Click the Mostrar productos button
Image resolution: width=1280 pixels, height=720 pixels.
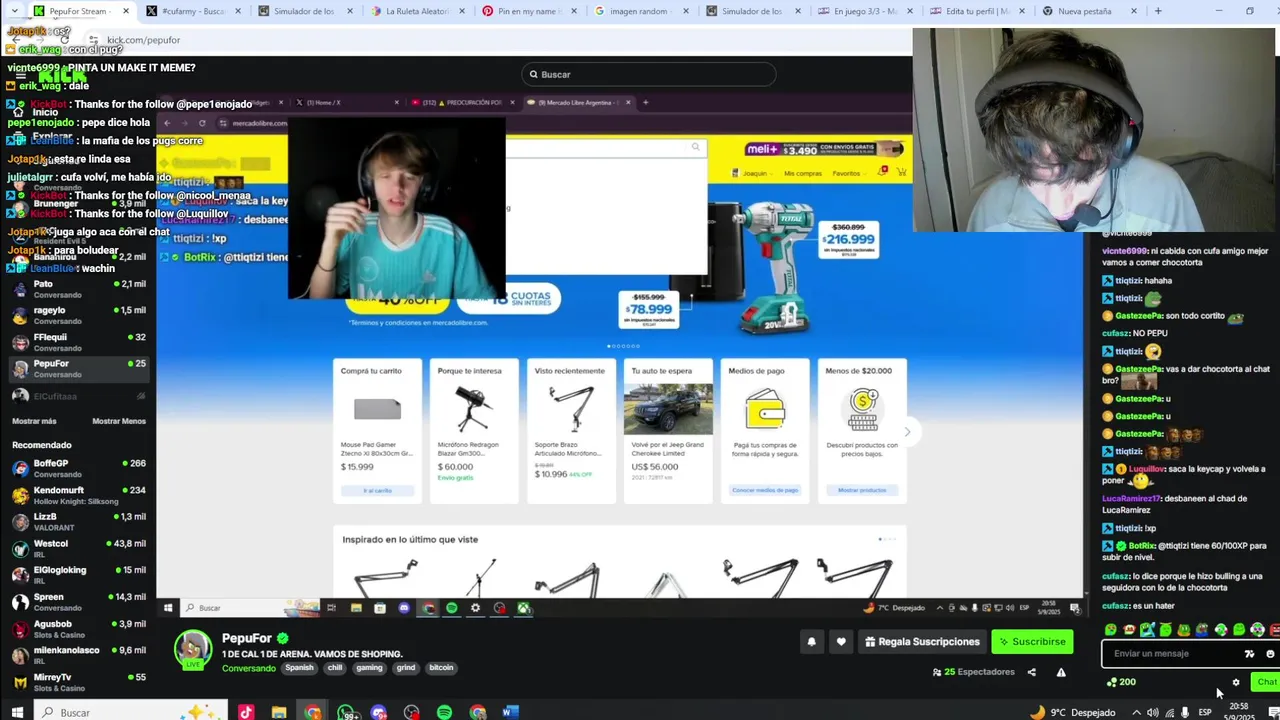862,490
